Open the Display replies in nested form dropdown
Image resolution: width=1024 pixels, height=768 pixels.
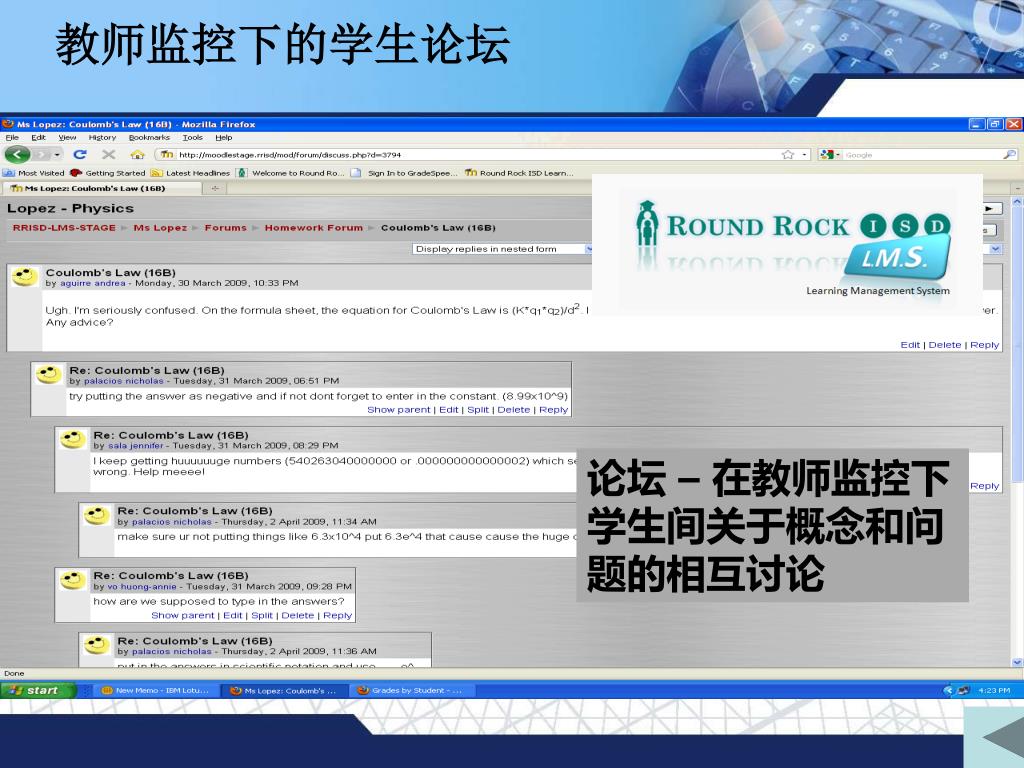[502, 249]
